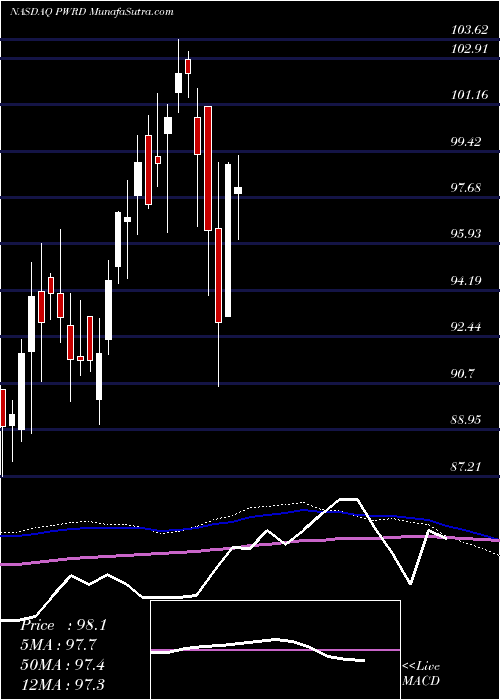500x700 pixels.
Task: Click the NASDAQ PWRD MunafaSutra.com title text
Action: point(92,12)
